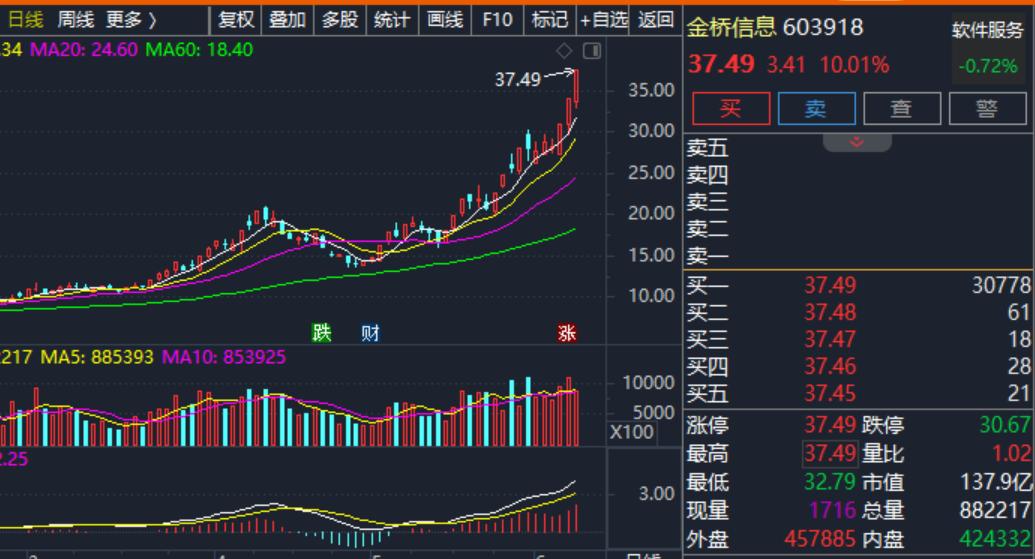Screen dimensions: 1035x559
Task: Expand the order book with red chevron
Action: pyautogui.click(x=856, y=142)
